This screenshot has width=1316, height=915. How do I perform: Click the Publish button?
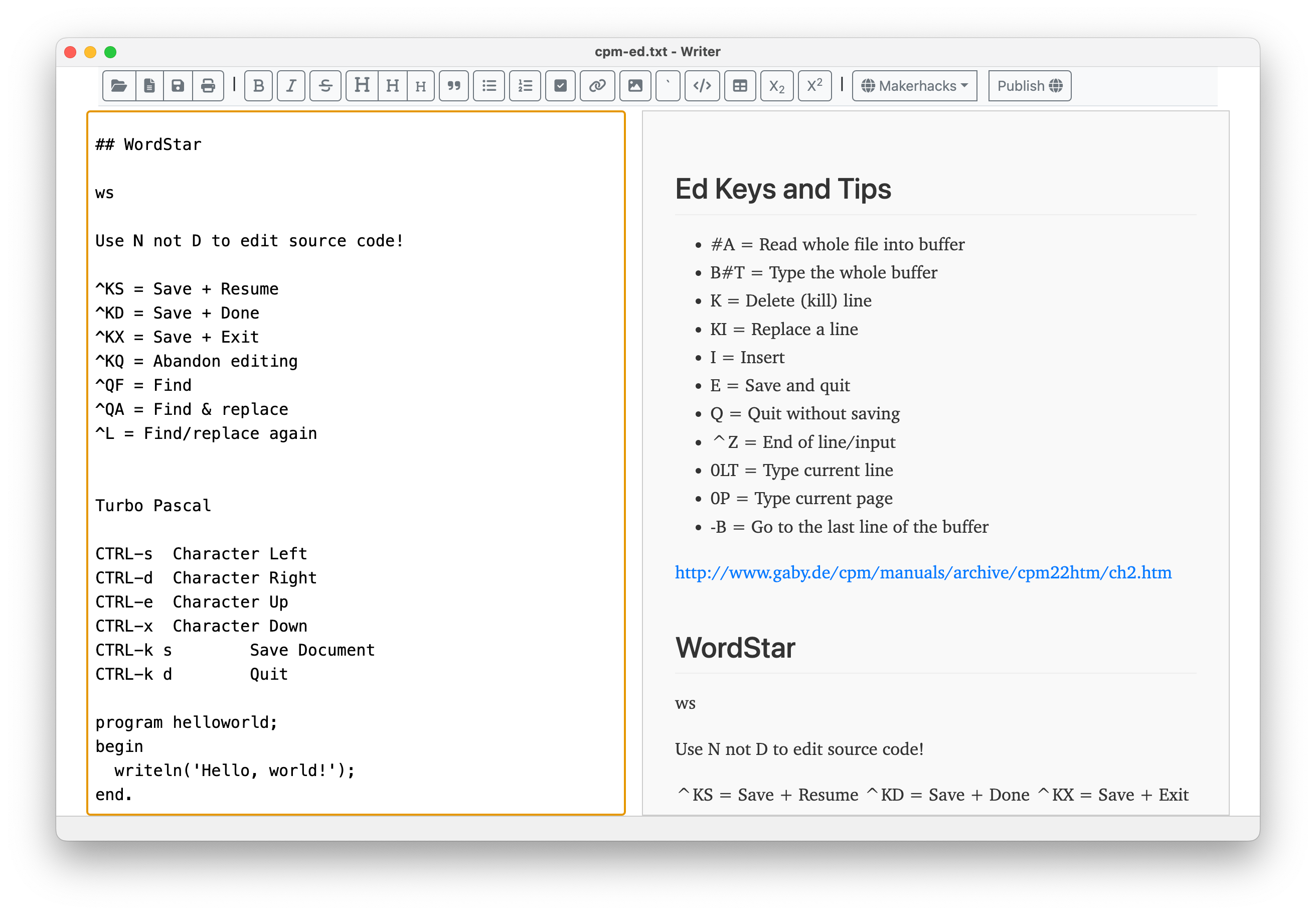click(1029, 85)
